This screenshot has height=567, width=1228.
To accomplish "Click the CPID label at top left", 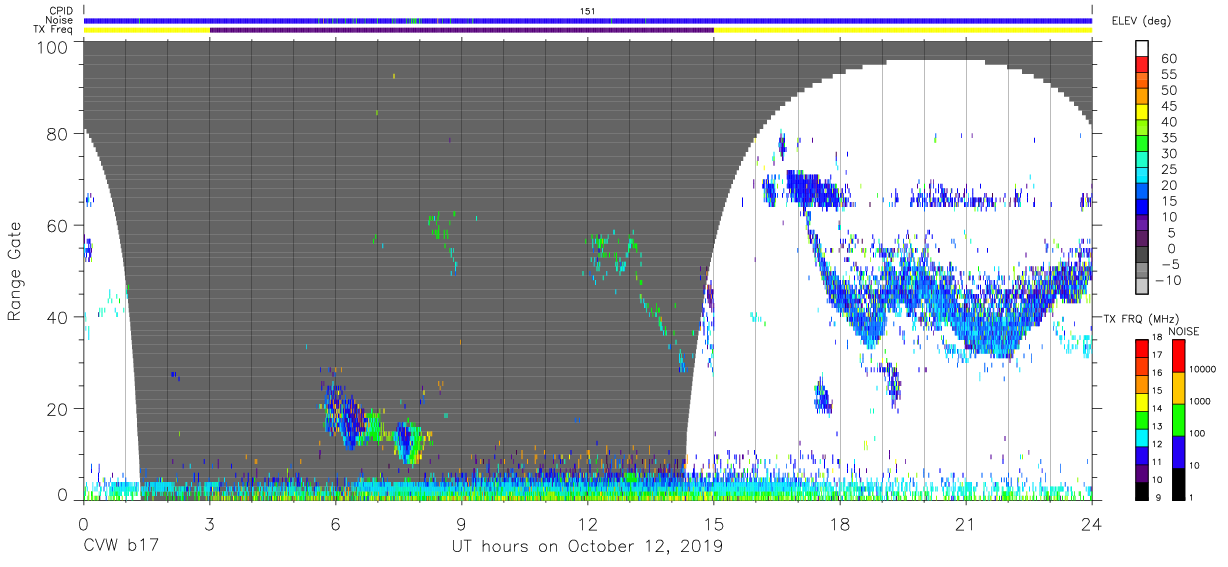I will (63, 11).
